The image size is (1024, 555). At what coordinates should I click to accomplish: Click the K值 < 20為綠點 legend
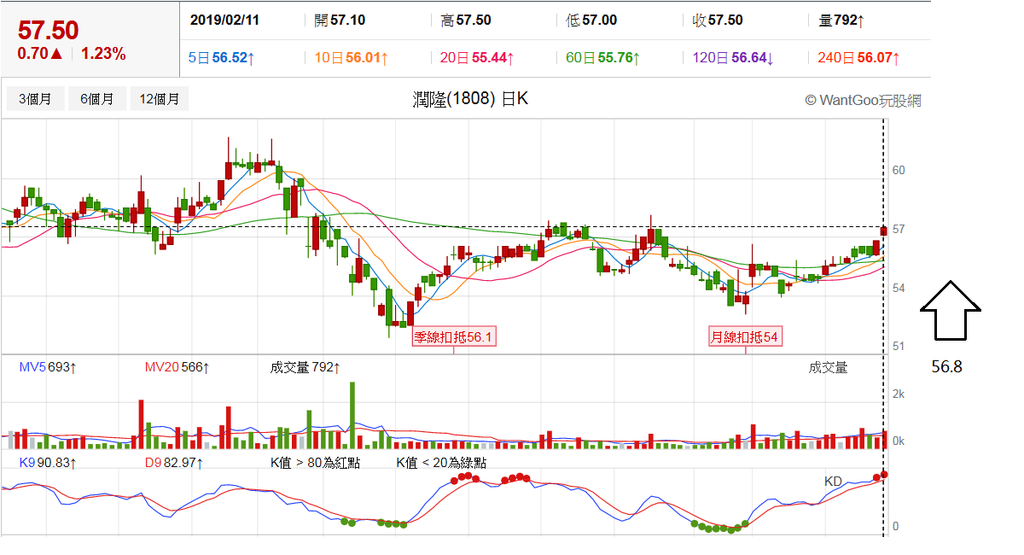pos(441,463)
